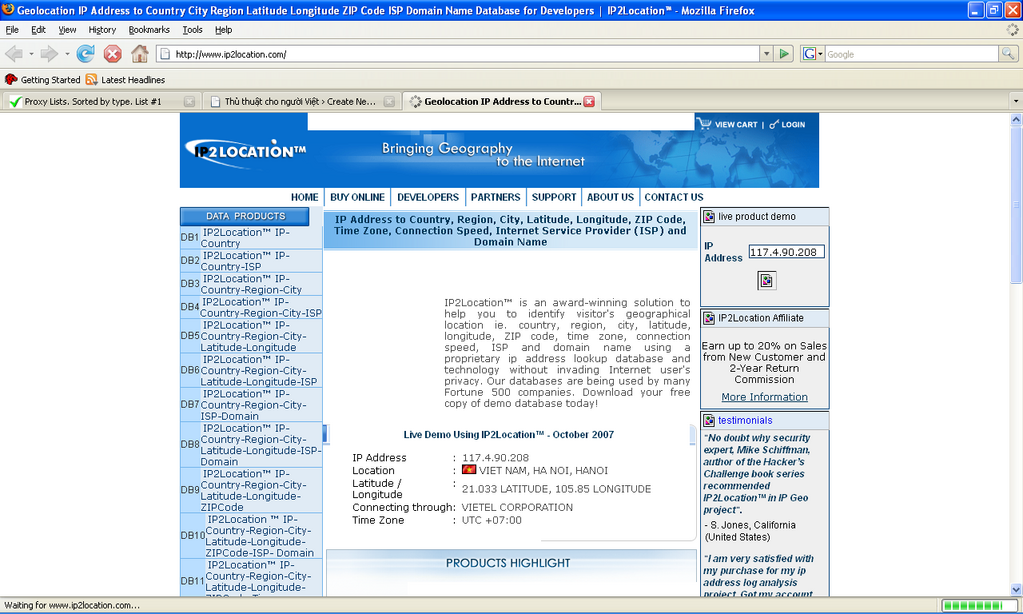Click the BUY ONLINE navigation link
1023x614 pixels.
coord(358,197)
